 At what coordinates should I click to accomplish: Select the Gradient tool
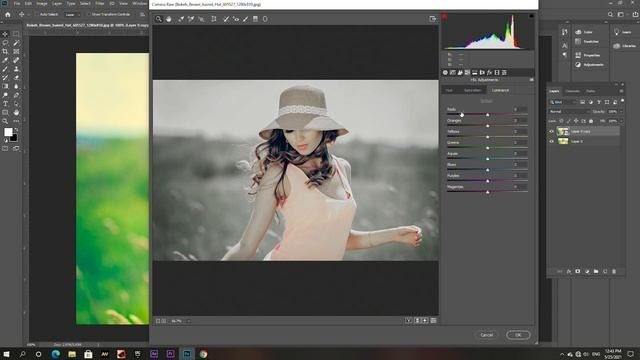pyautogui.click(x=5, y=86)
